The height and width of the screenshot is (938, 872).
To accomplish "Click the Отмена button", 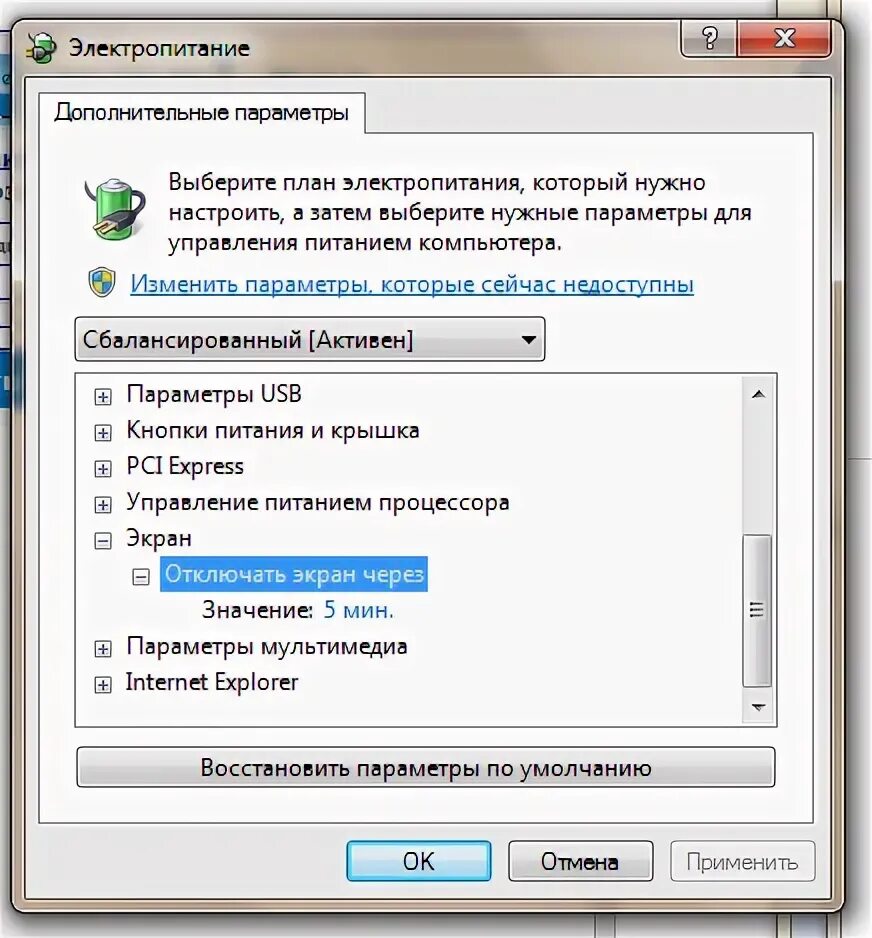I will [580, 861].
